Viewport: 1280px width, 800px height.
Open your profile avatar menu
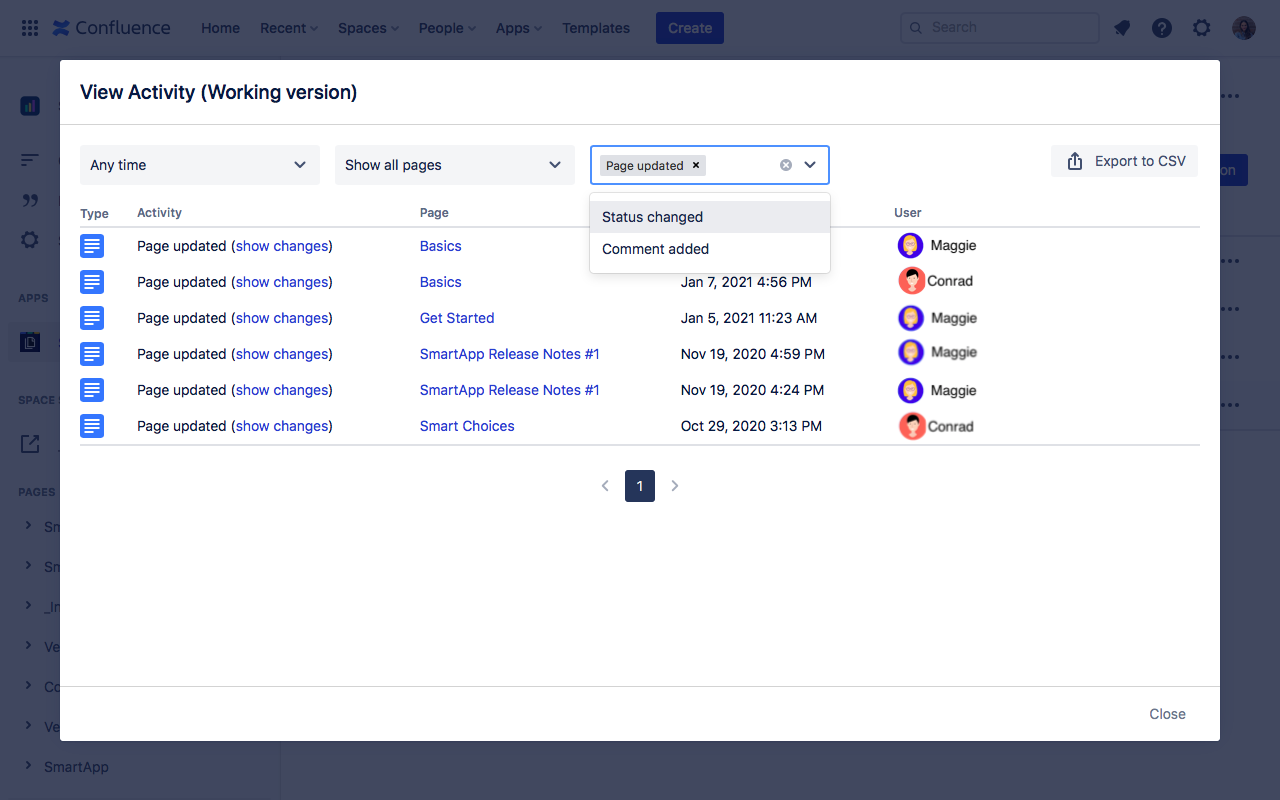(1242, 27)
